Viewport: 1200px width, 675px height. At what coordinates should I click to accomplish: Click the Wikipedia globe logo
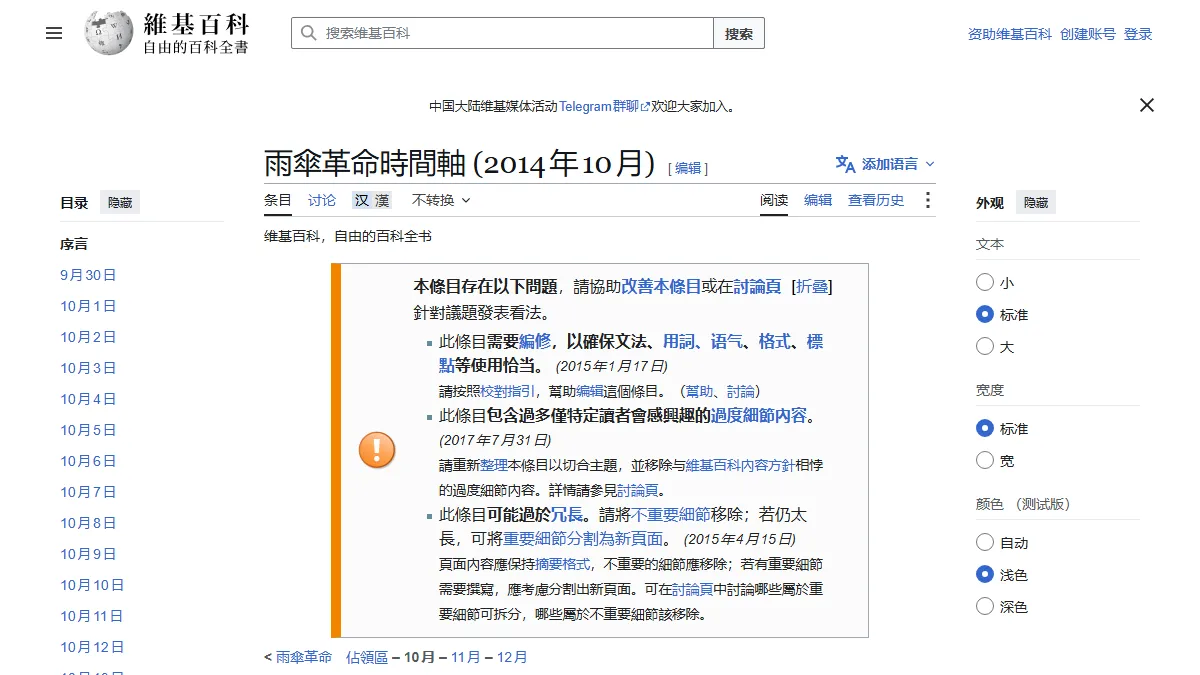click(x=109, y=33)
